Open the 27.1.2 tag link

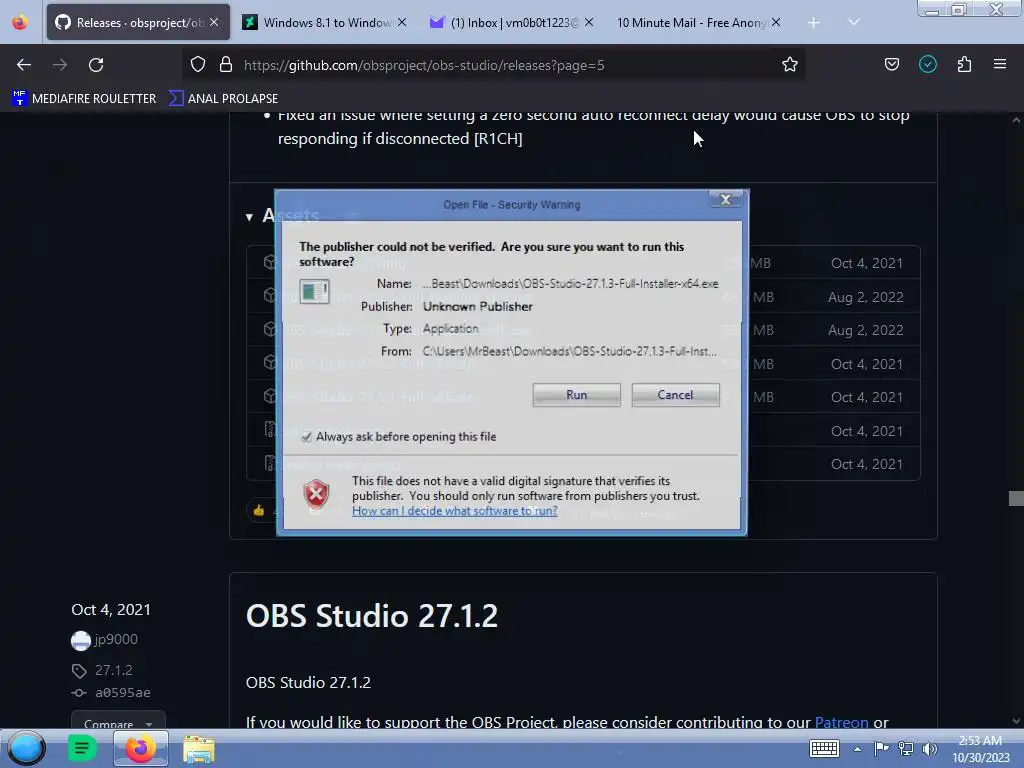pos(114,670)
